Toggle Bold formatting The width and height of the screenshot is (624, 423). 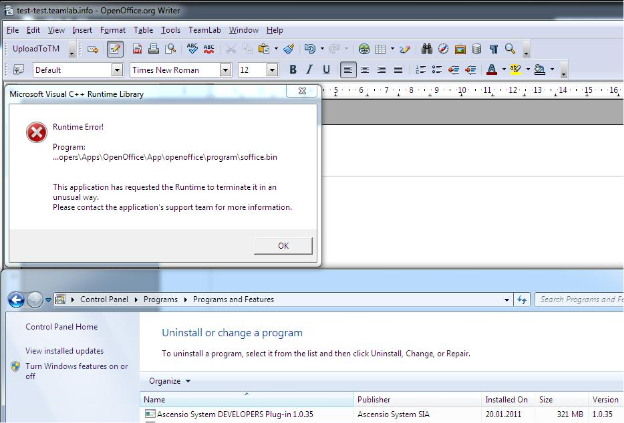pyautogui.click(x=293, y=70)
